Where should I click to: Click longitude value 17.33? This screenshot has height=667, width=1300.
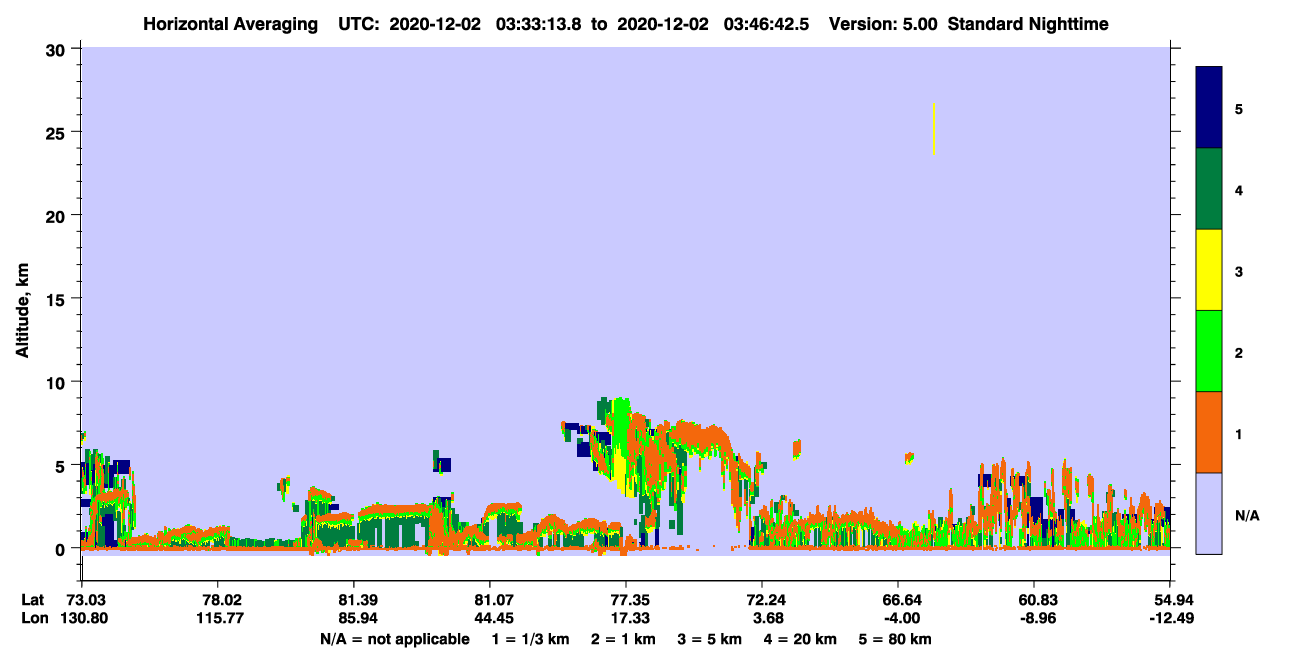tap(625, 618)
